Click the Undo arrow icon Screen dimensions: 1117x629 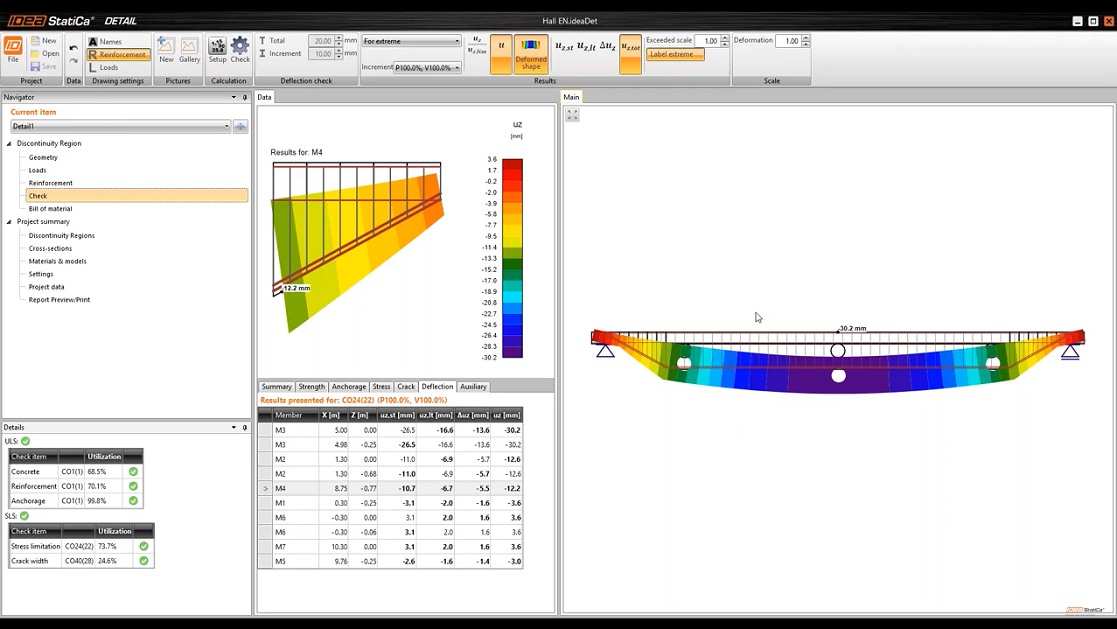[x=73, y=48]
